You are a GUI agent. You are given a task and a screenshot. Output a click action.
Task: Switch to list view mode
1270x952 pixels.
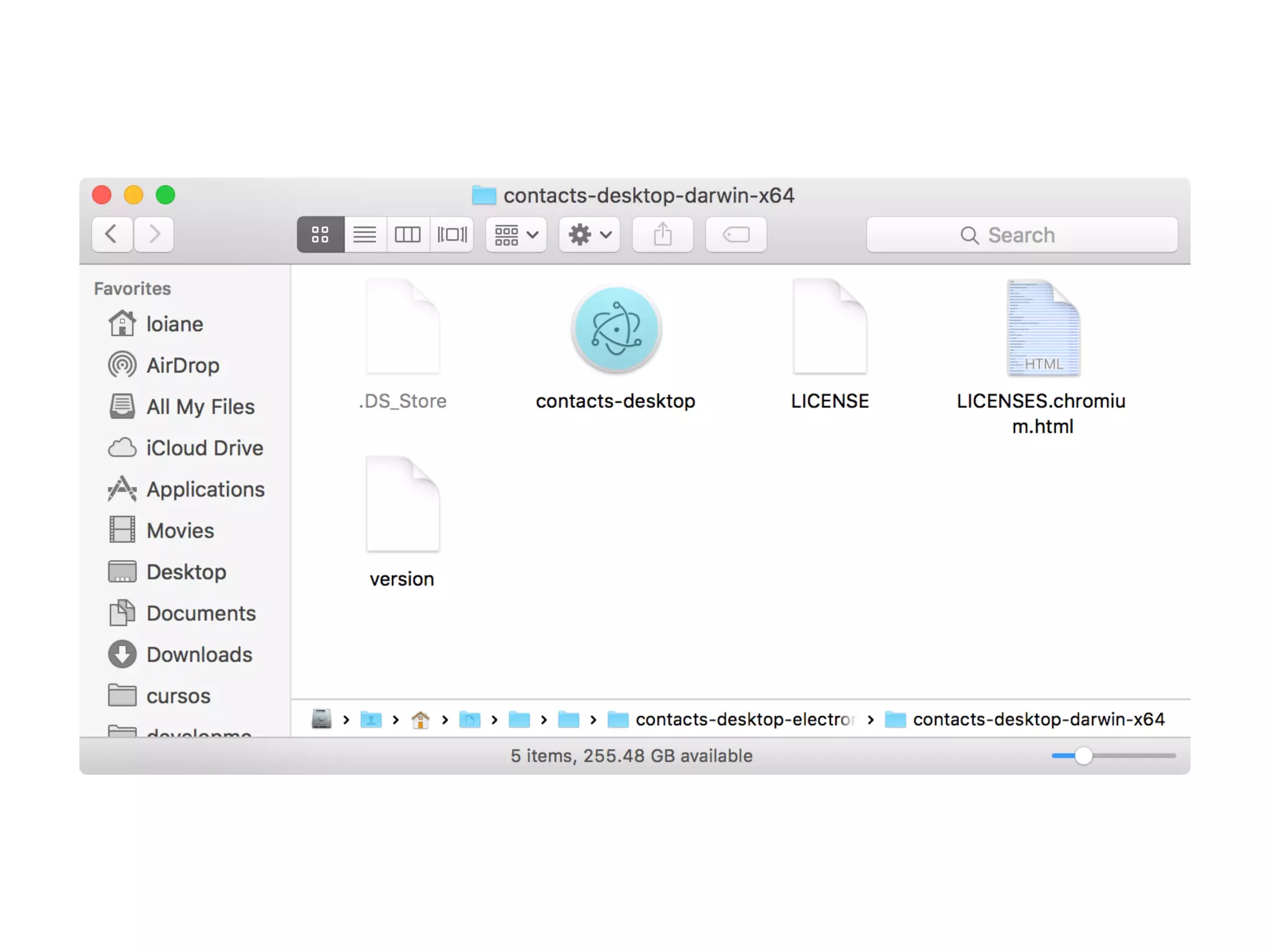[365, 234]
